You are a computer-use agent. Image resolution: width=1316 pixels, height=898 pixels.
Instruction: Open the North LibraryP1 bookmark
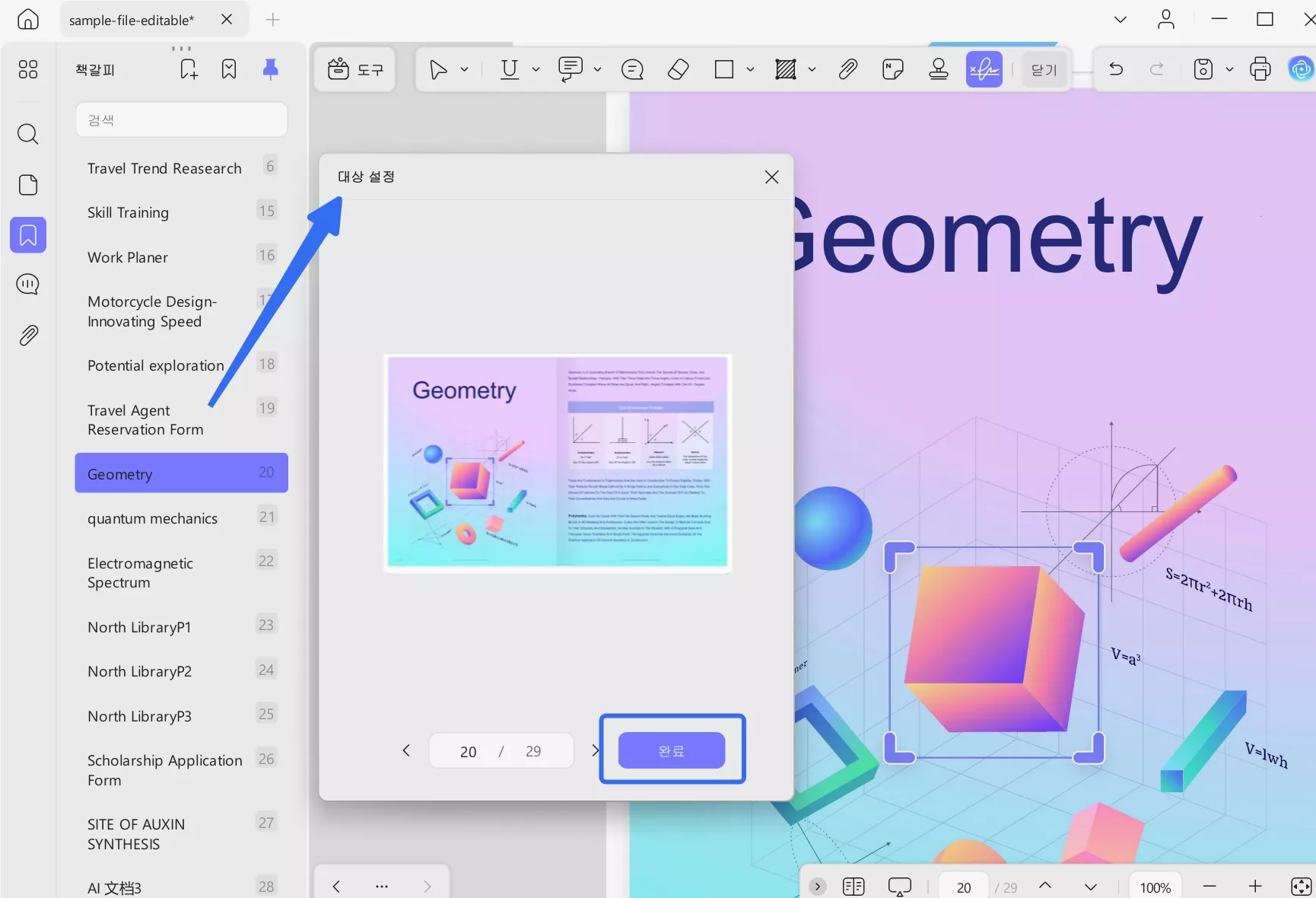pos(181,627)
